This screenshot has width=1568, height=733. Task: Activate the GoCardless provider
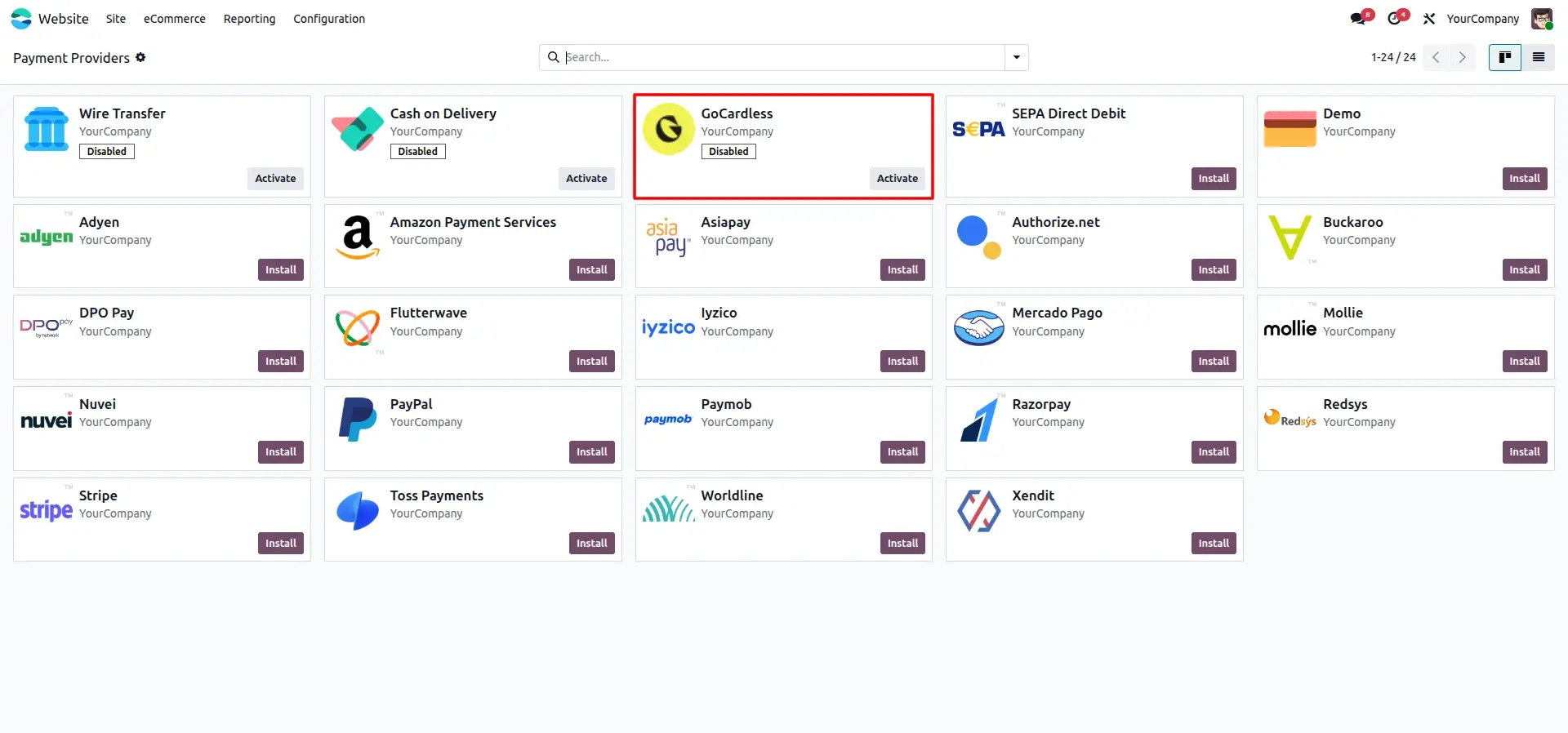pos(898,179)
